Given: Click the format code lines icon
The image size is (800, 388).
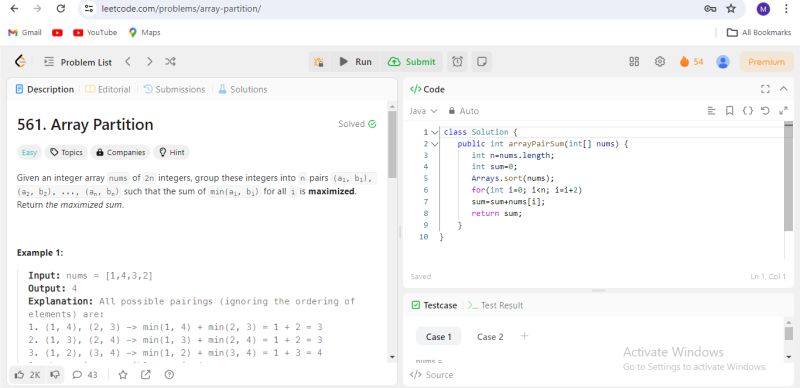Looking at the screenshot, I should [712, 111].
